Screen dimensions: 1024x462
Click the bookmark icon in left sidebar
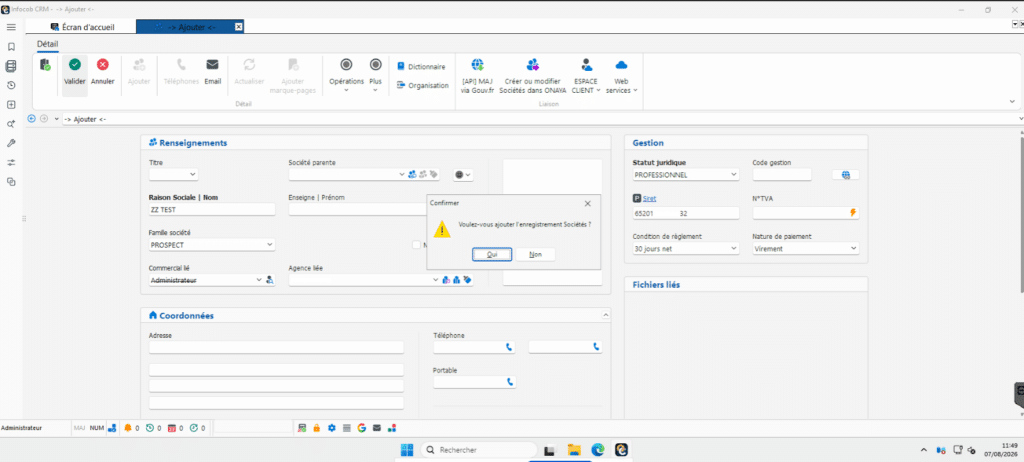11,47
